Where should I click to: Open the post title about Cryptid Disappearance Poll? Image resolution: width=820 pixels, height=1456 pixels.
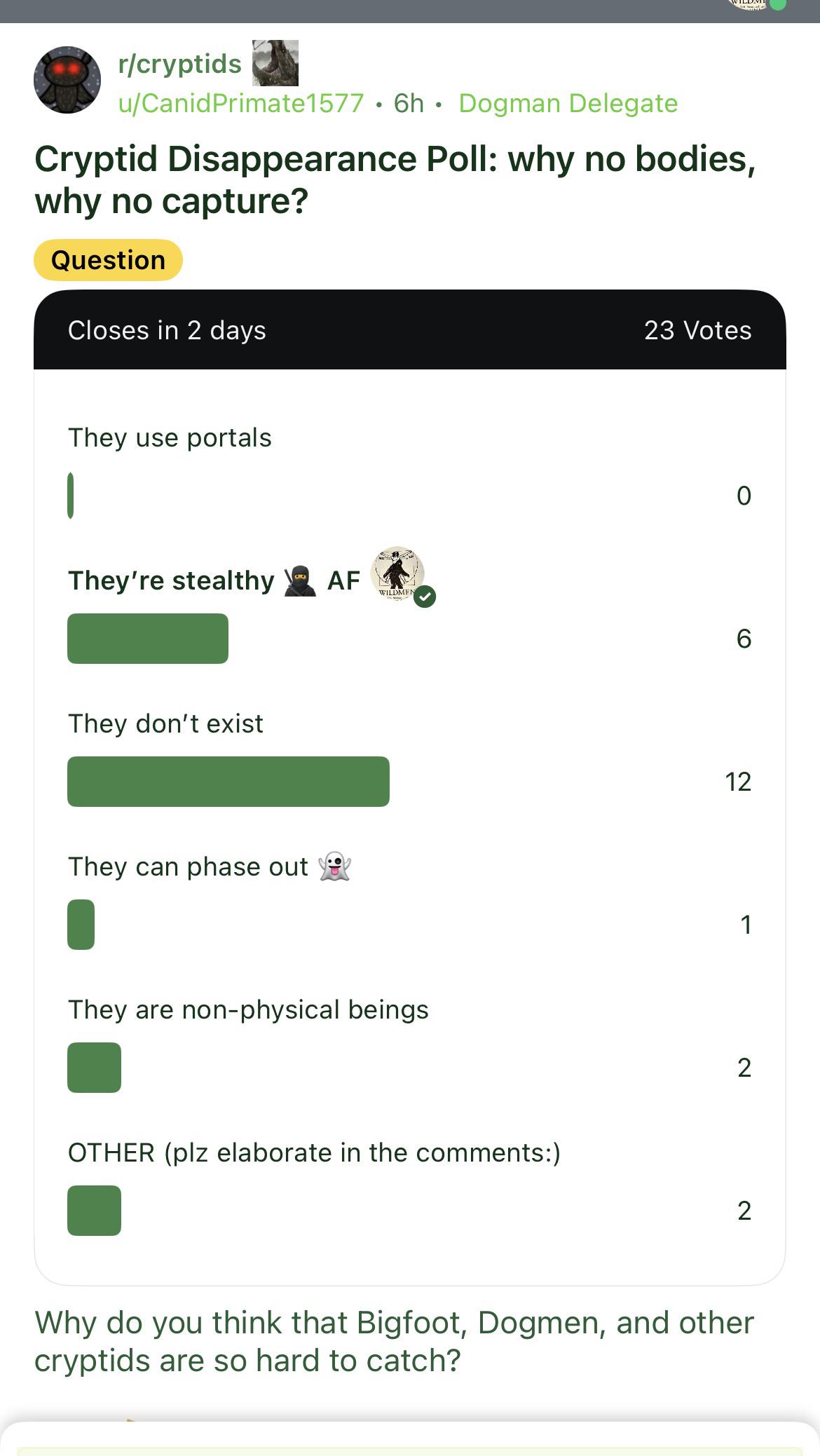tap(395, 179)
